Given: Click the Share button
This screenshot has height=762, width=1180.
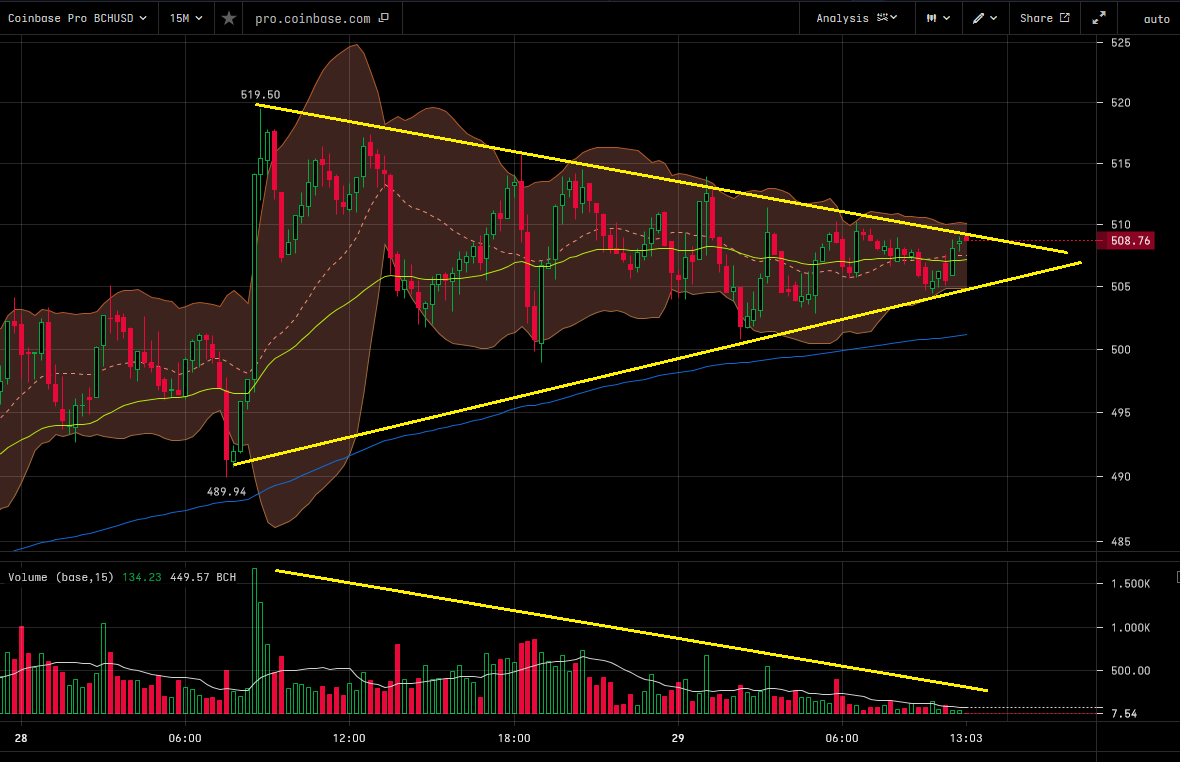Looking at the screenshot, I should pyautogui.click(x=1045, y=18).
